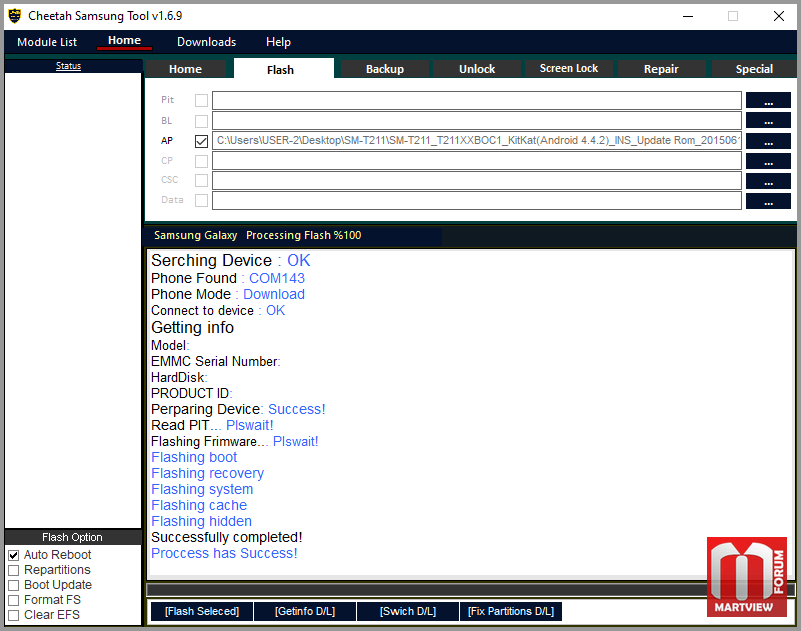Switch to the Repair tab
The image size is (801, 631).
(x=661, y=69)
